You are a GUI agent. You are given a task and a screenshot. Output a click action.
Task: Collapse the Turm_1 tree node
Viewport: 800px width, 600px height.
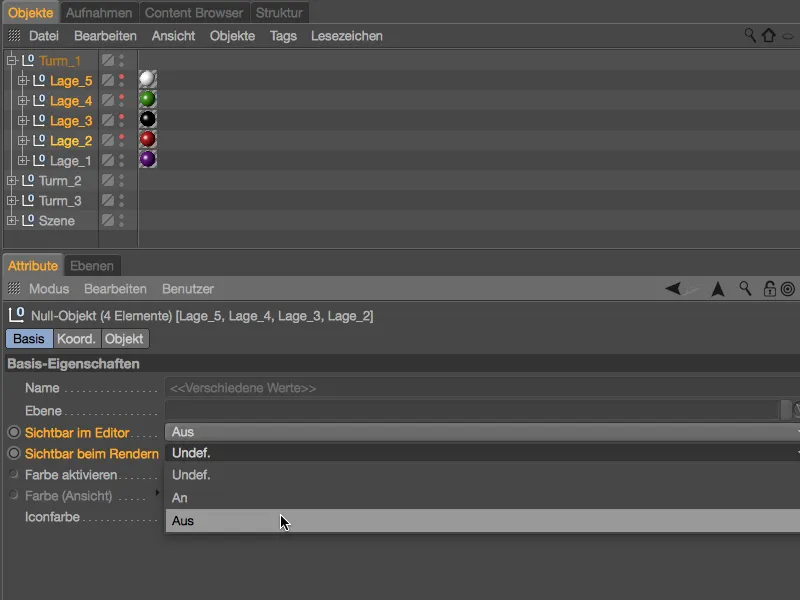point(12,61)
